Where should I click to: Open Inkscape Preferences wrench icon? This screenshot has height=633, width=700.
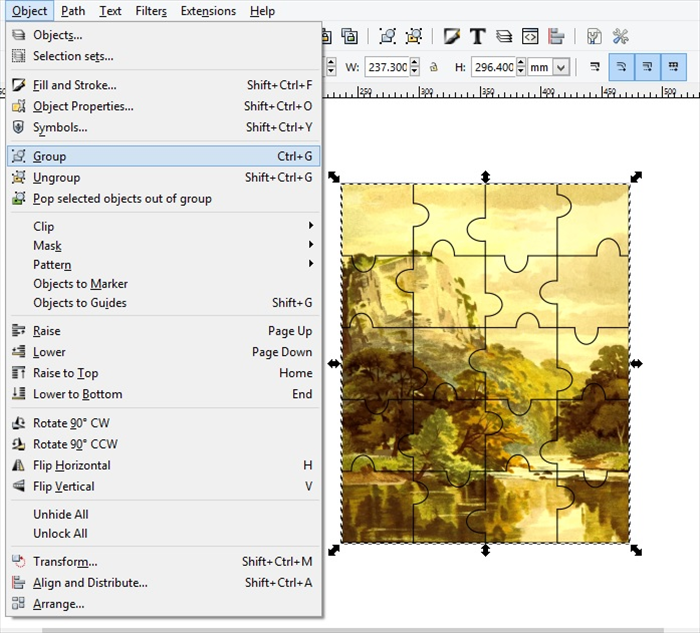[x=621, y=36]
